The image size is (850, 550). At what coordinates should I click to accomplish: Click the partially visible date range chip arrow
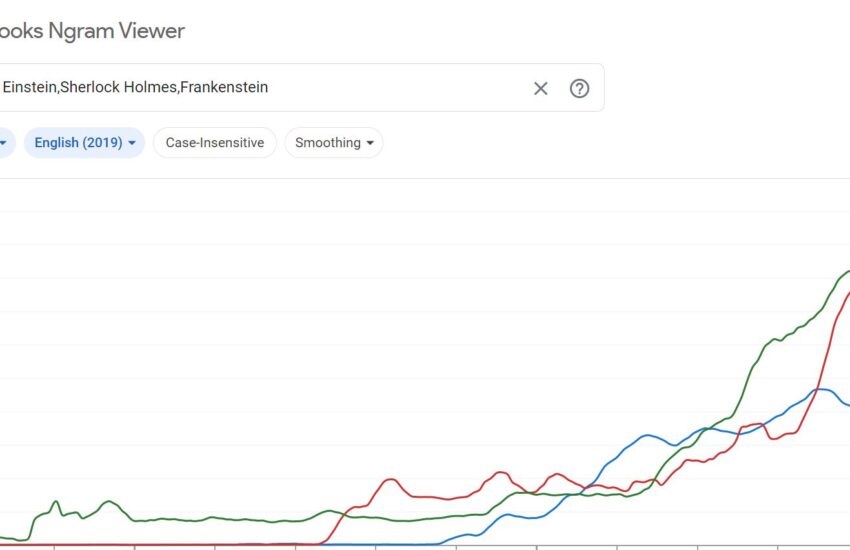point(3,143)
